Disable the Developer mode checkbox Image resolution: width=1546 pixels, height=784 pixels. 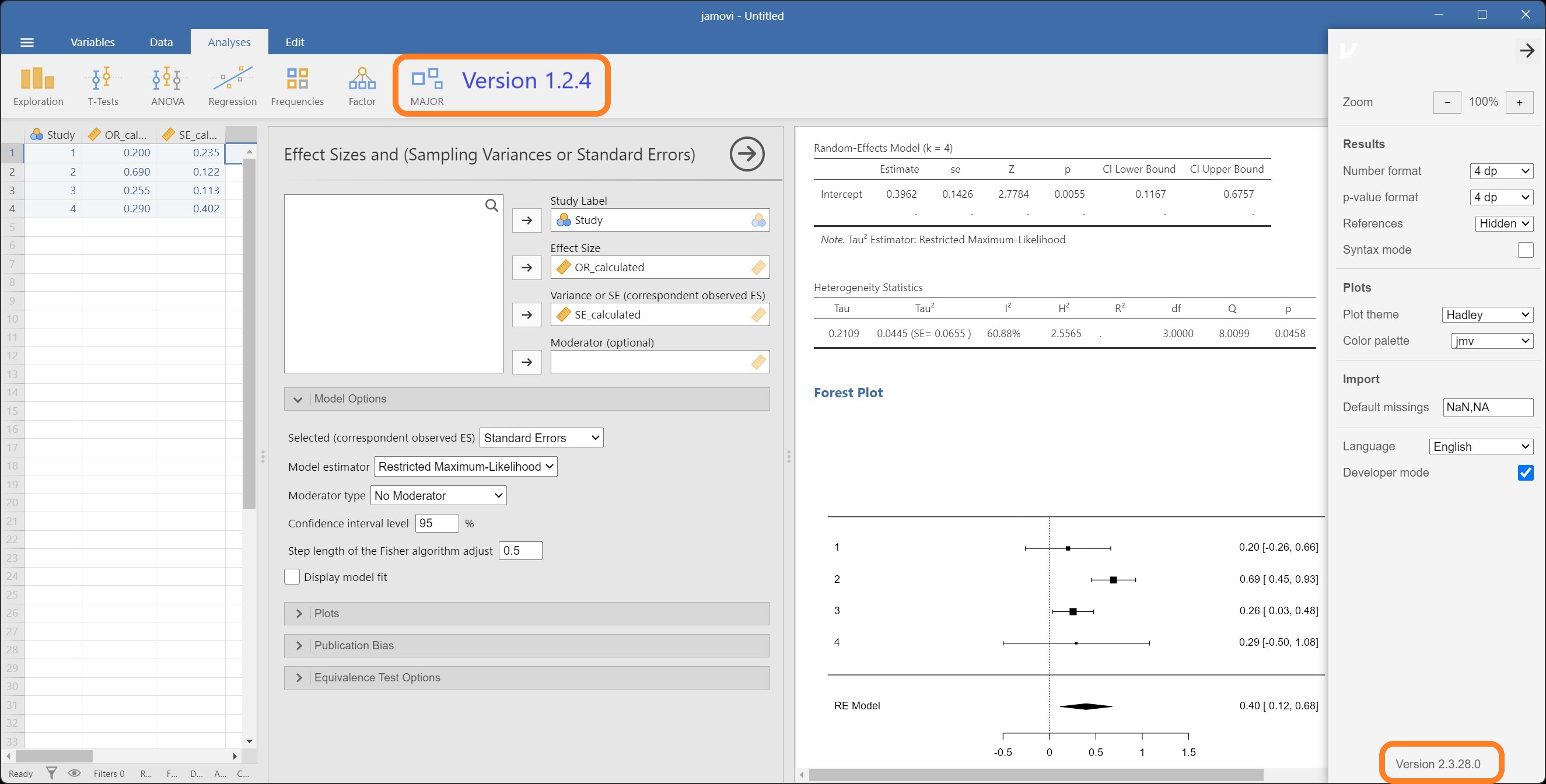point(1525,473)
